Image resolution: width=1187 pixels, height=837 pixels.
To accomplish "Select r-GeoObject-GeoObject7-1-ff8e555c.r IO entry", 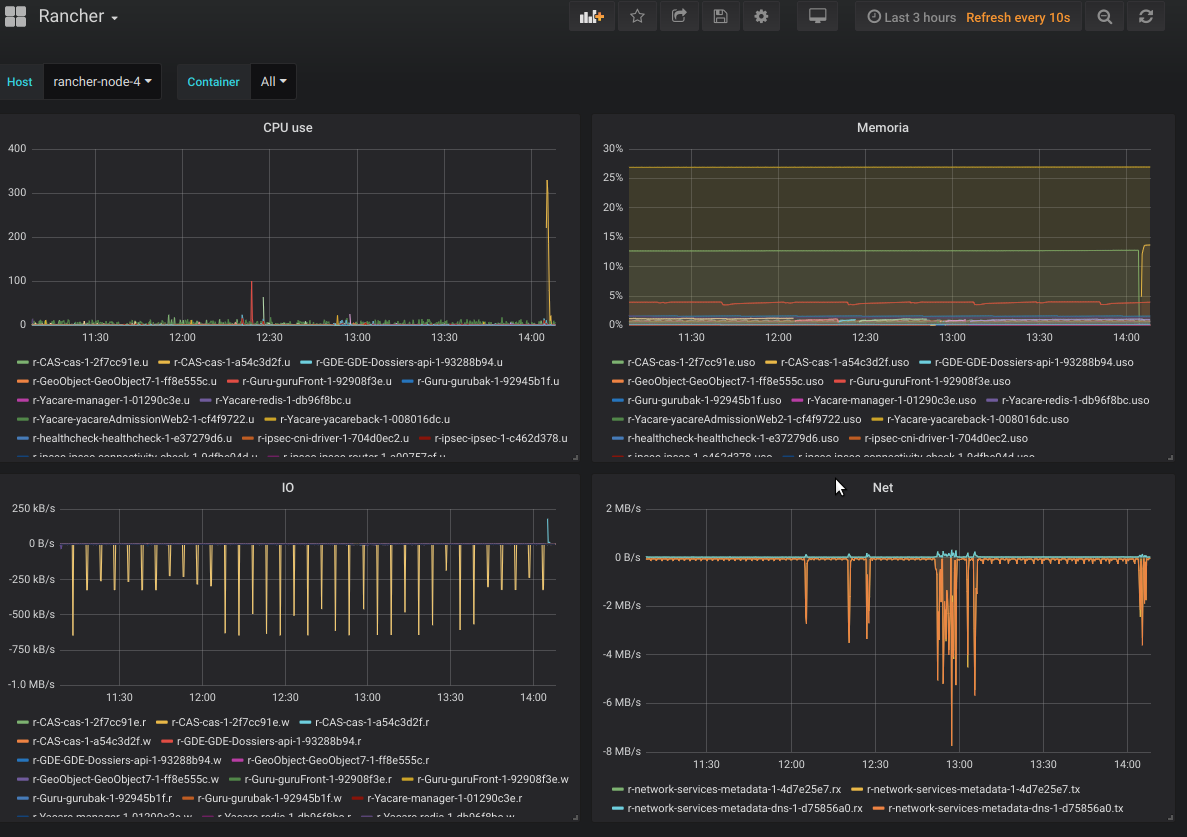I will [338, 761].
